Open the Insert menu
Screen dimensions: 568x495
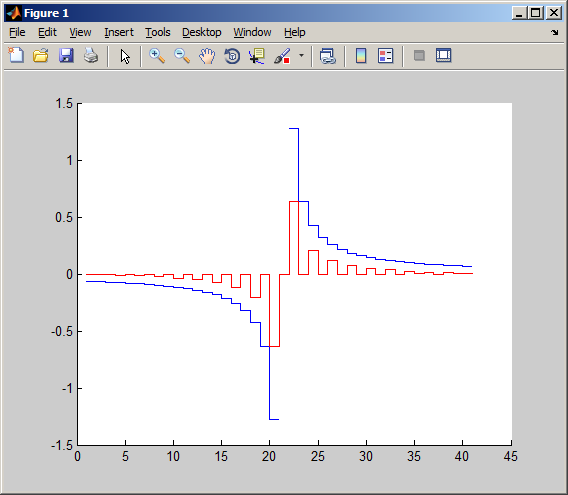coord(119,32)
